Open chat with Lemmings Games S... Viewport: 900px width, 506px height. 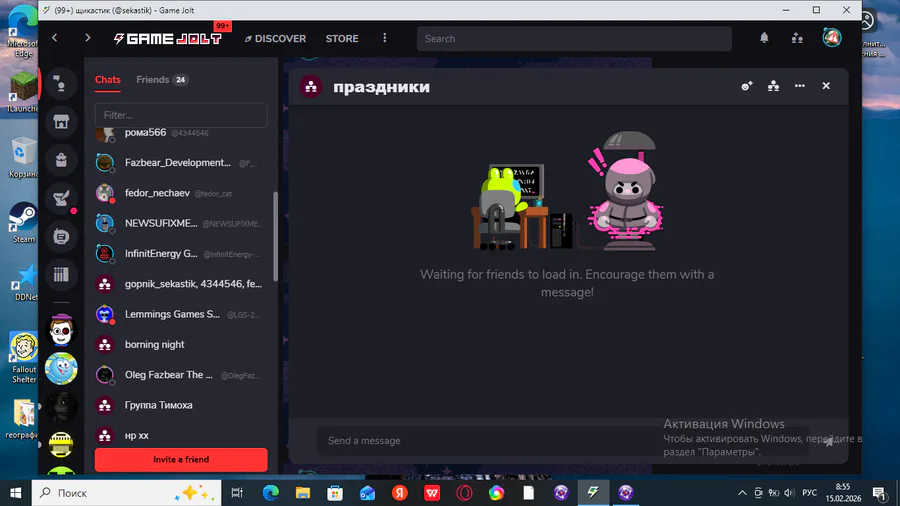181,314
